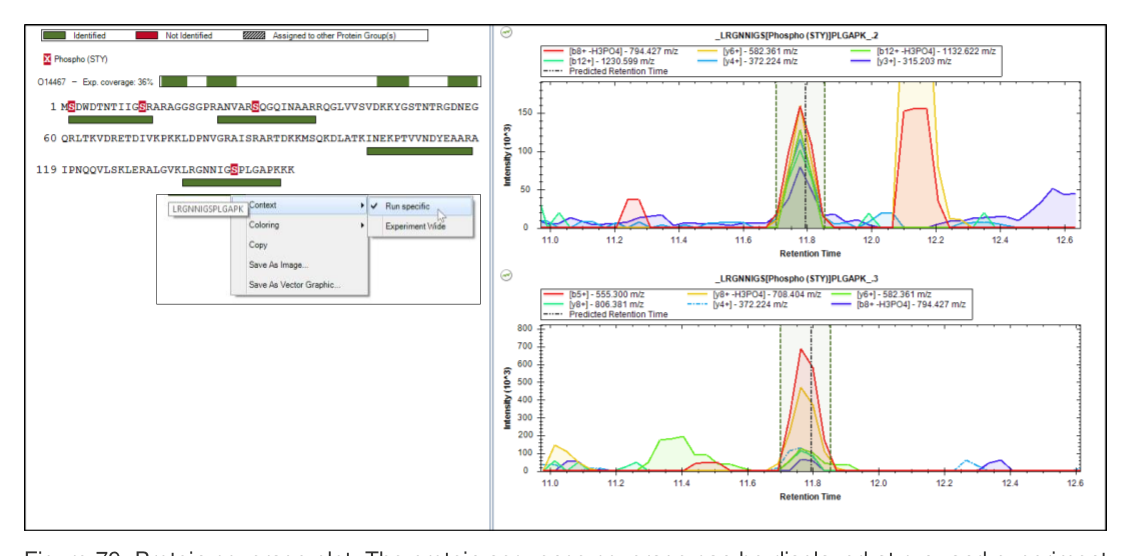Click green circle icon above bottom chromatogram
Viewport: 1131px width, 556px height.
[506, 275]
